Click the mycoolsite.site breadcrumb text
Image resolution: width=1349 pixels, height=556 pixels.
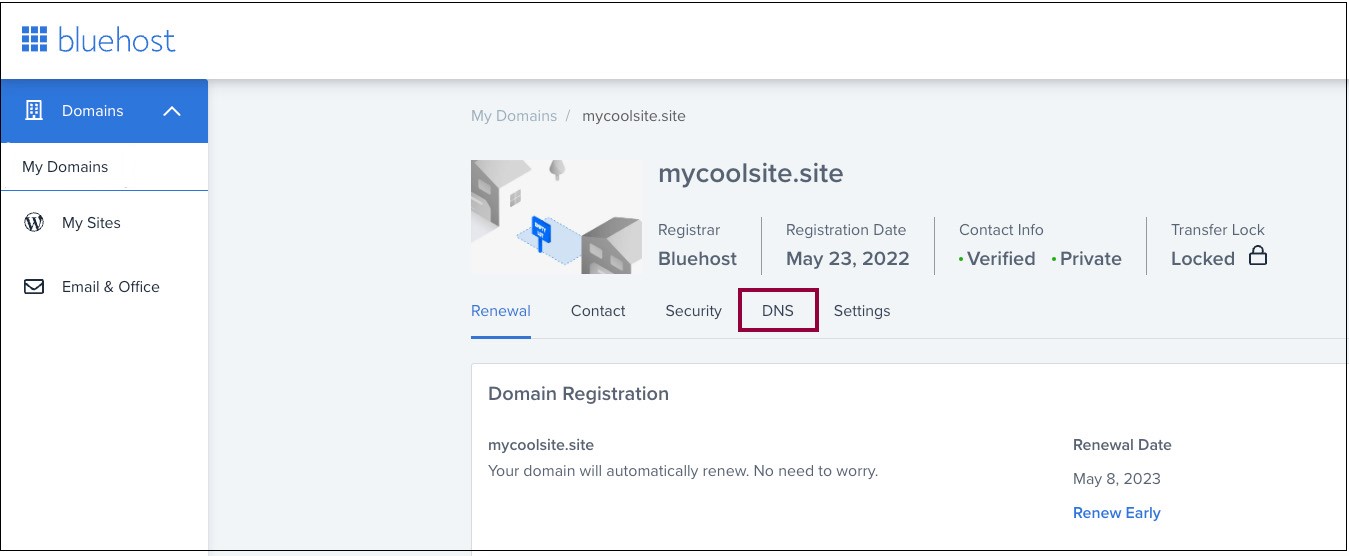tap(634, 116)
